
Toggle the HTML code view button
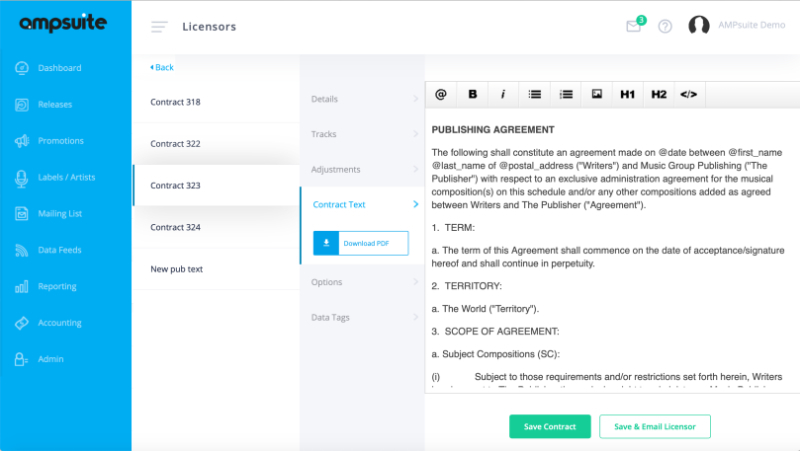point(688,94)
